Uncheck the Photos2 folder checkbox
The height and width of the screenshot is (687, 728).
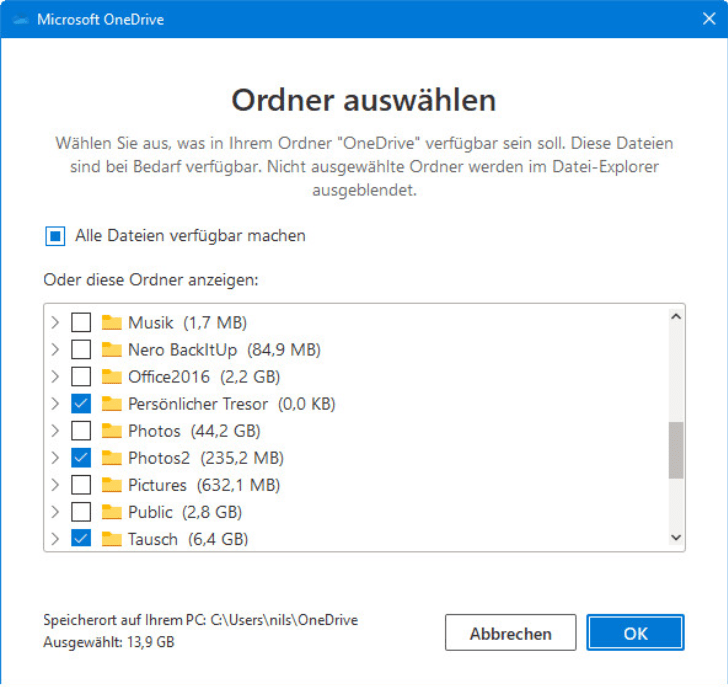pos(81,458)
